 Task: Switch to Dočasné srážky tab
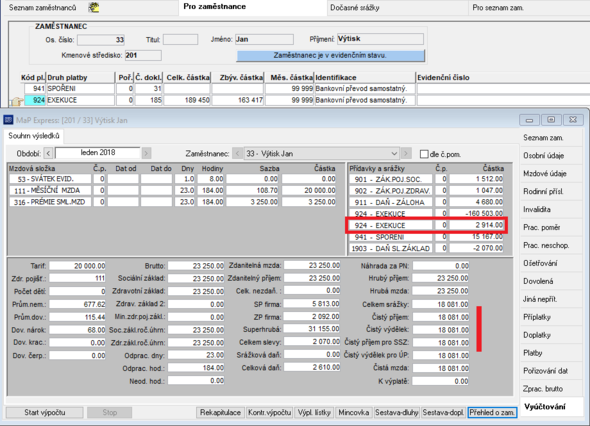(355, 8)
